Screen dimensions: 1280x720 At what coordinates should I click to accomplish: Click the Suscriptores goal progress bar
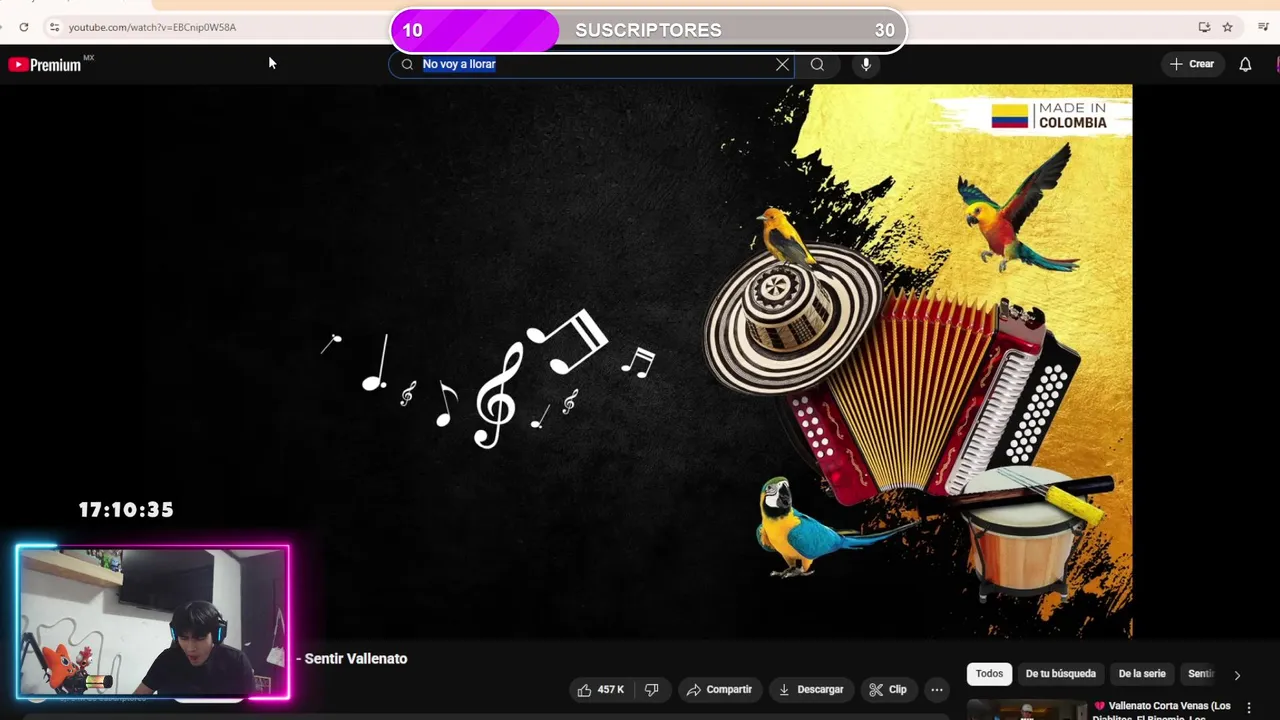[x=648, y=30]
